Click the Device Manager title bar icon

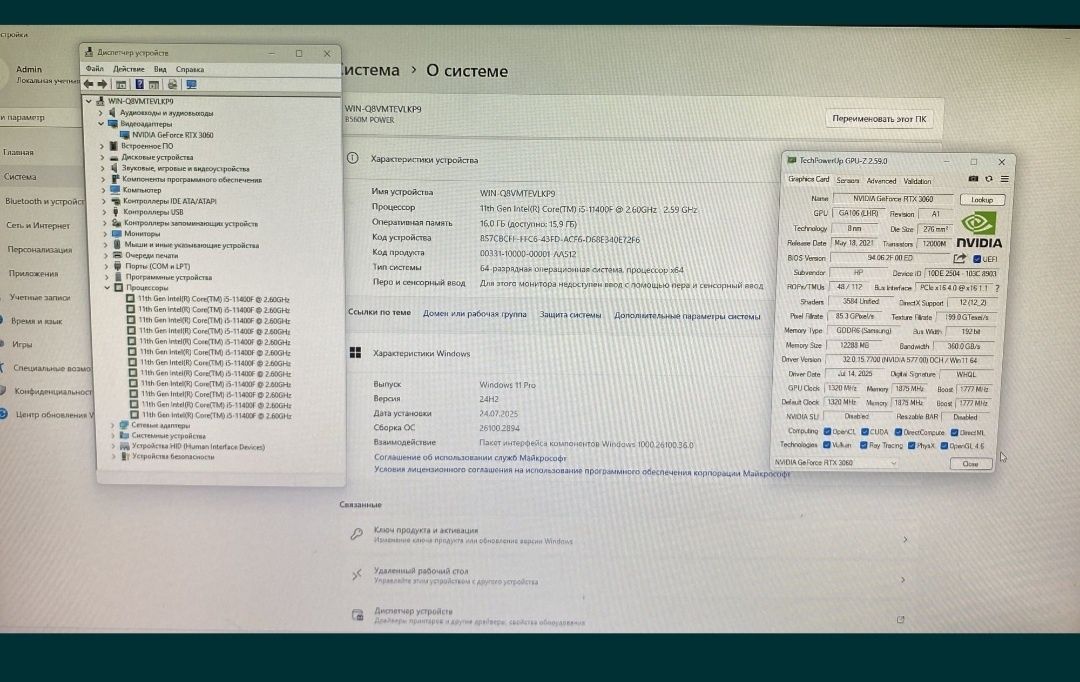pyautogui.click(x=89, y=52)
